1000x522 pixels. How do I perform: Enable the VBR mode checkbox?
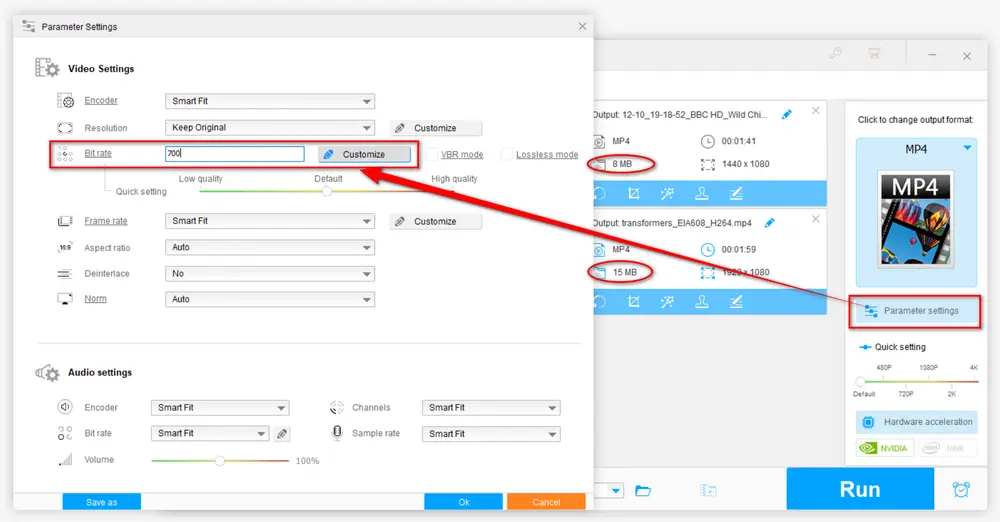pyautogui.click(x=433, y=155)
